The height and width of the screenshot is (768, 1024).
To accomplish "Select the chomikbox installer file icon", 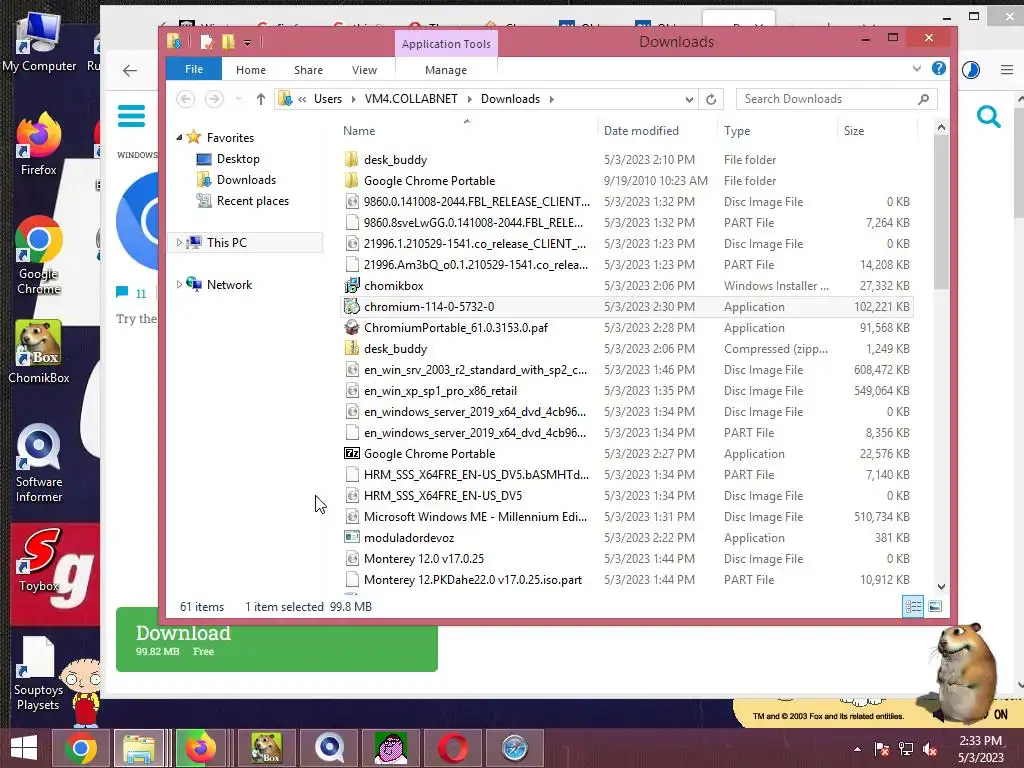I will 352,285.
